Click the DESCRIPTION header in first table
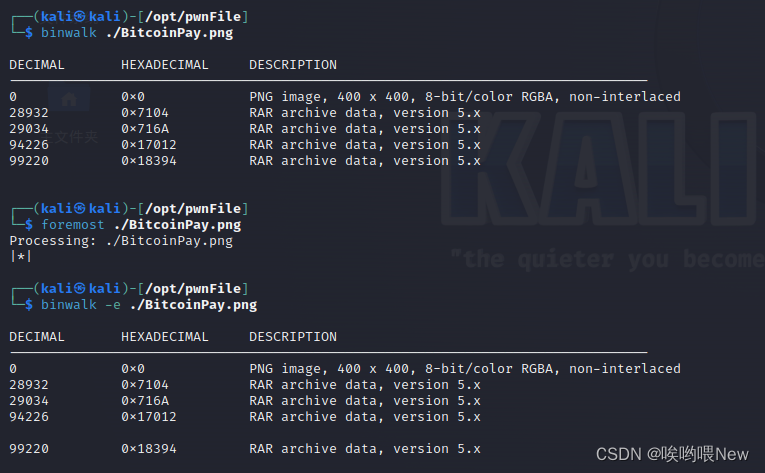765x473 pixels. 293,65
